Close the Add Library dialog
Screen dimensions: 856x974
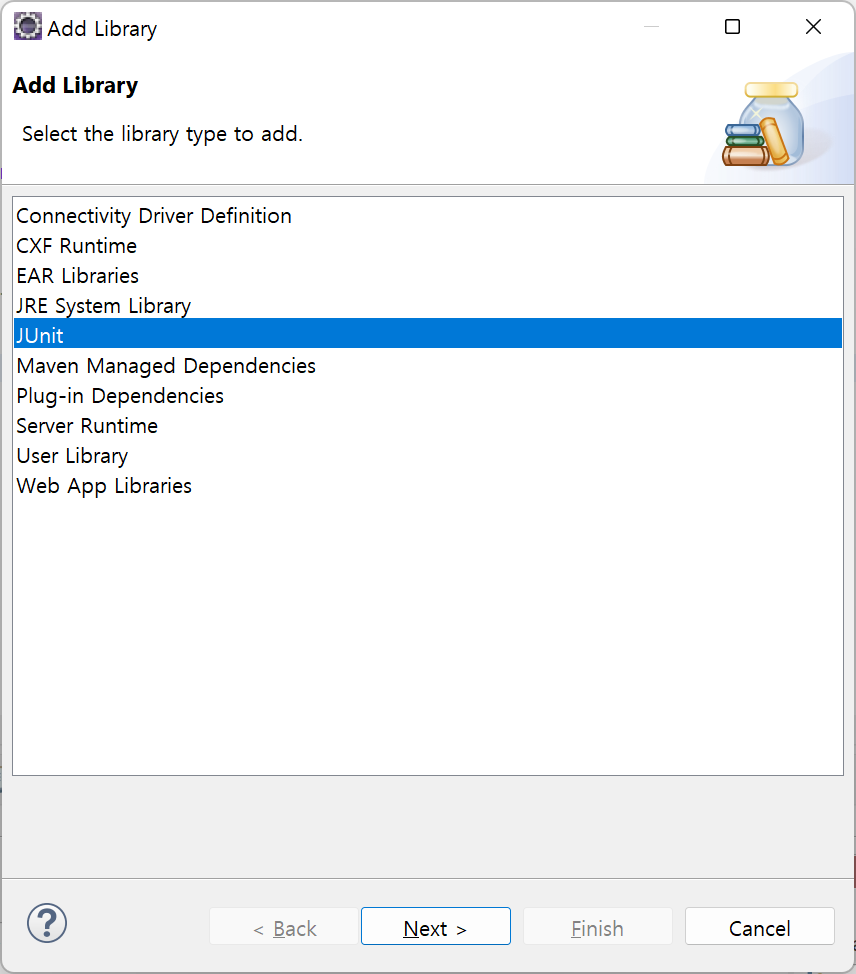pyautogui.click(x=813, y=27)
